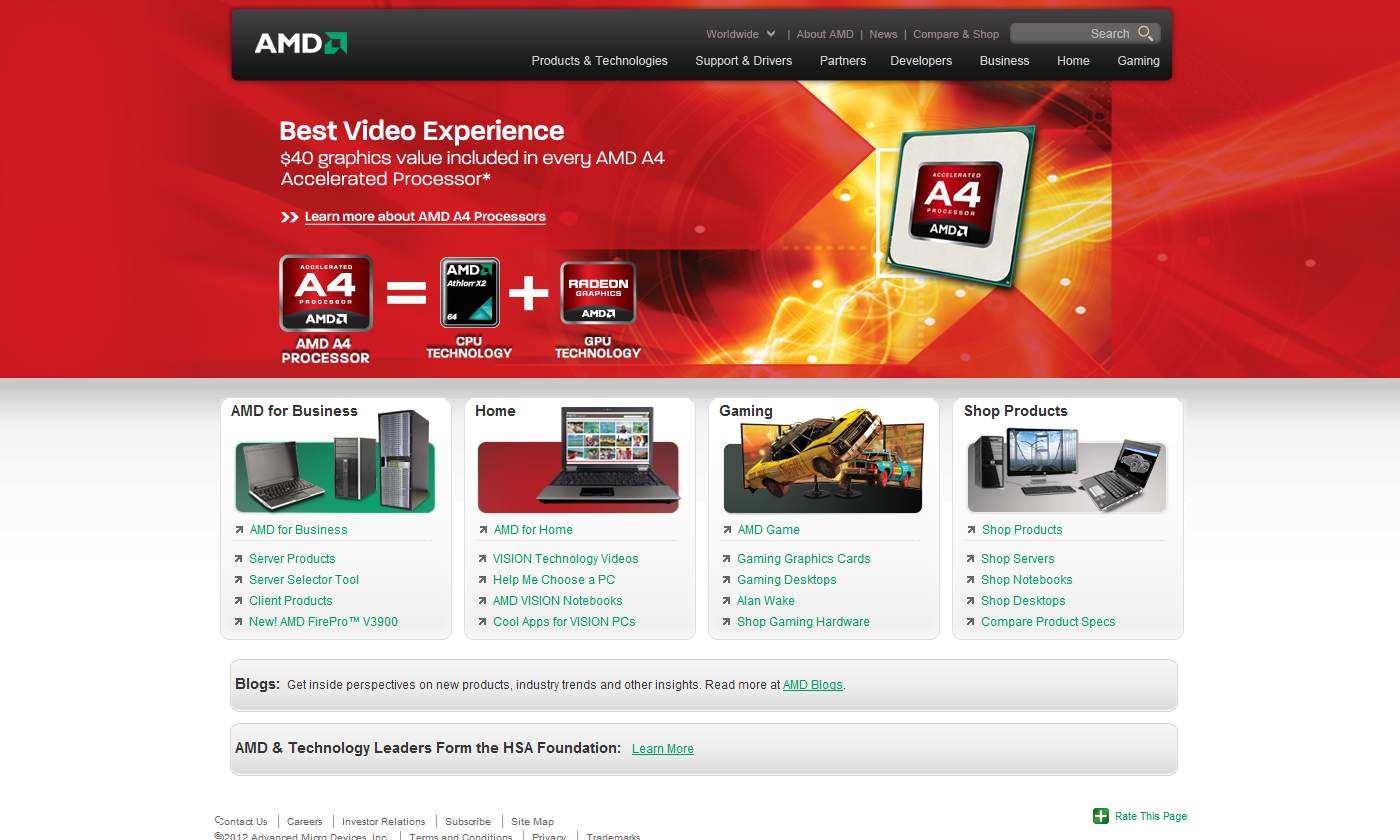Click the Best Video Experience banner headline

pyautogui.click(x=422, y=131)
